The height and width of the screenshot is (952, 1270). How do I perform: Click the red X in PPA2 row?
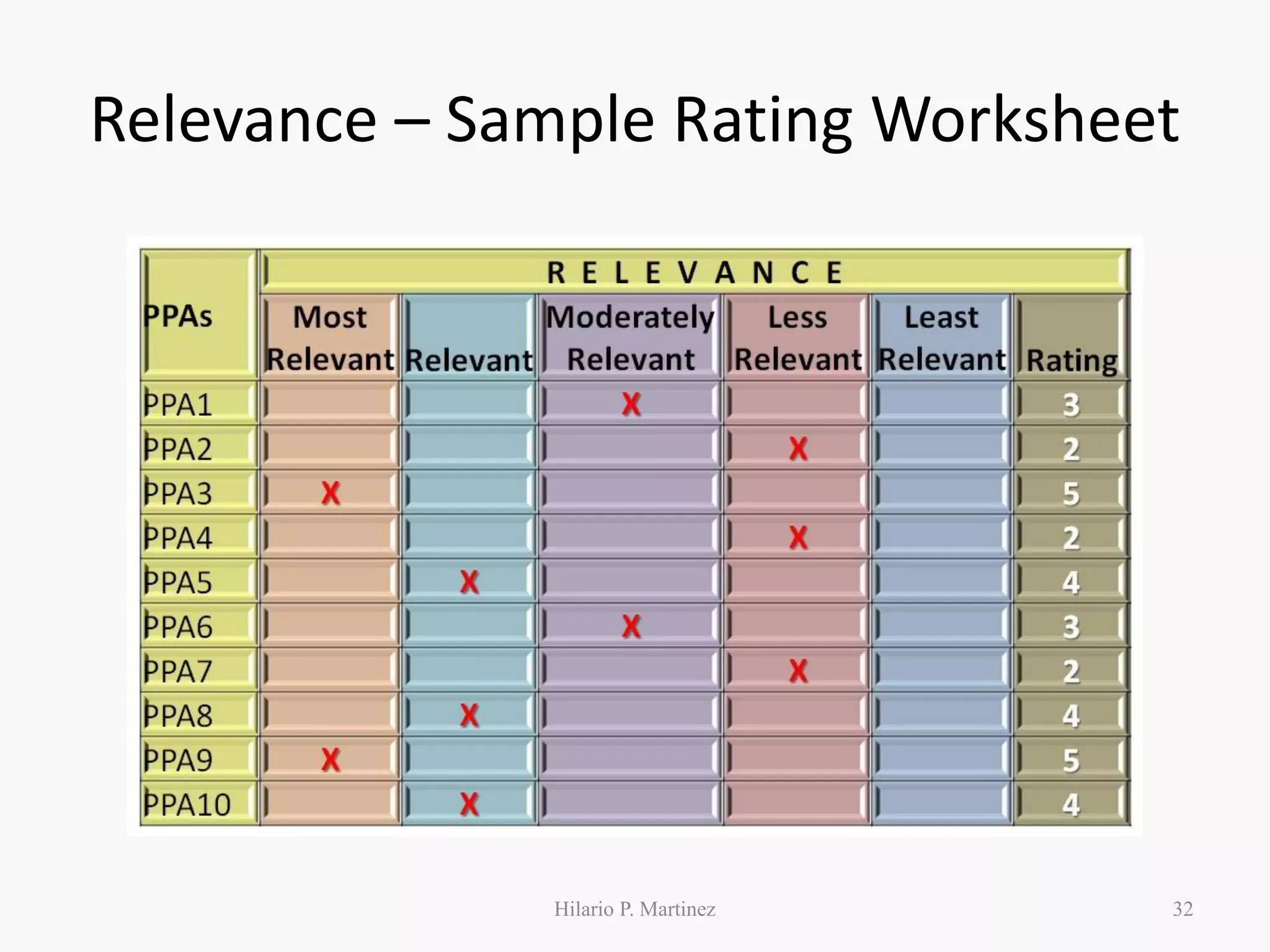[x=798, y=449]
